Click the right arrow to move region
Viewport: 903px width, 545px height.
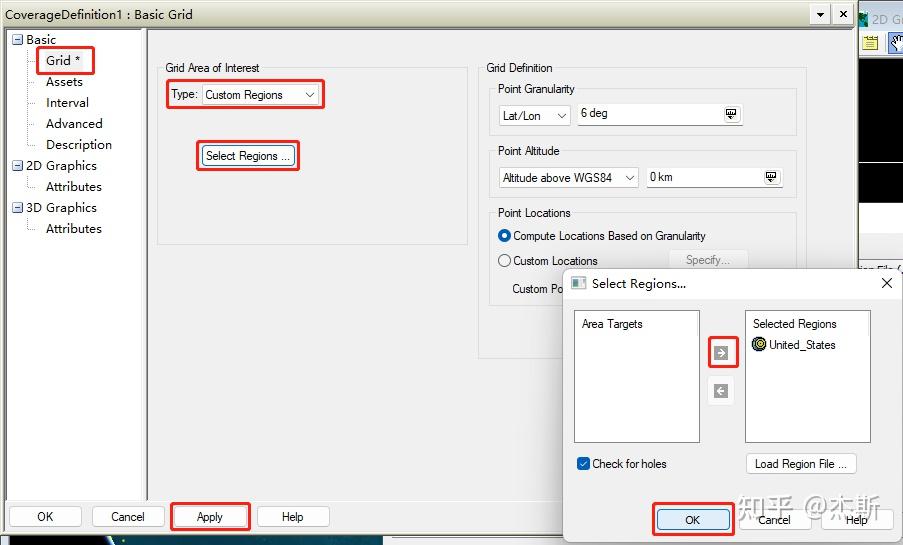click(721, 353)
